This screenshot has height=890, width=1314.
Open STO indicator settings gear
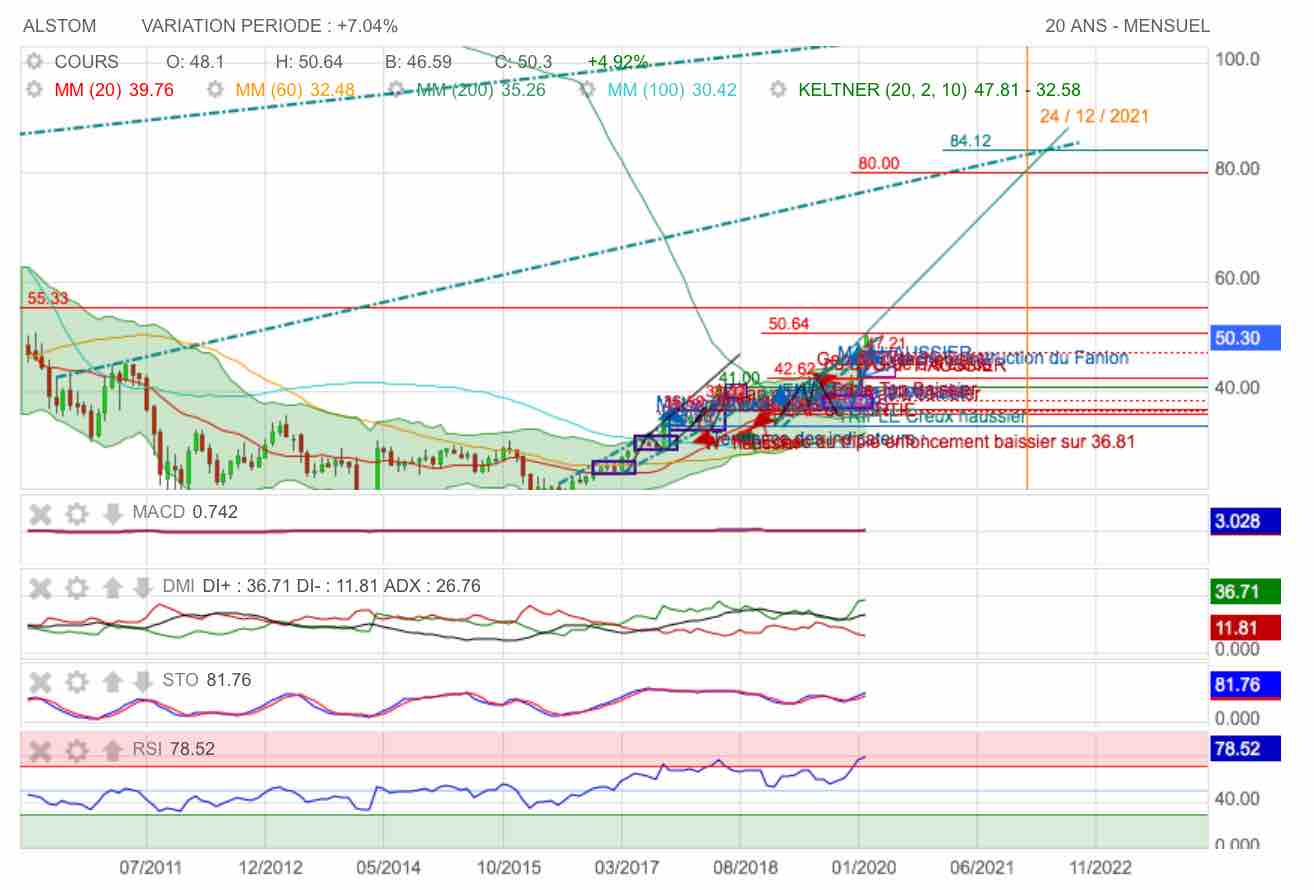pyautogui.click(x=77, y=682)
